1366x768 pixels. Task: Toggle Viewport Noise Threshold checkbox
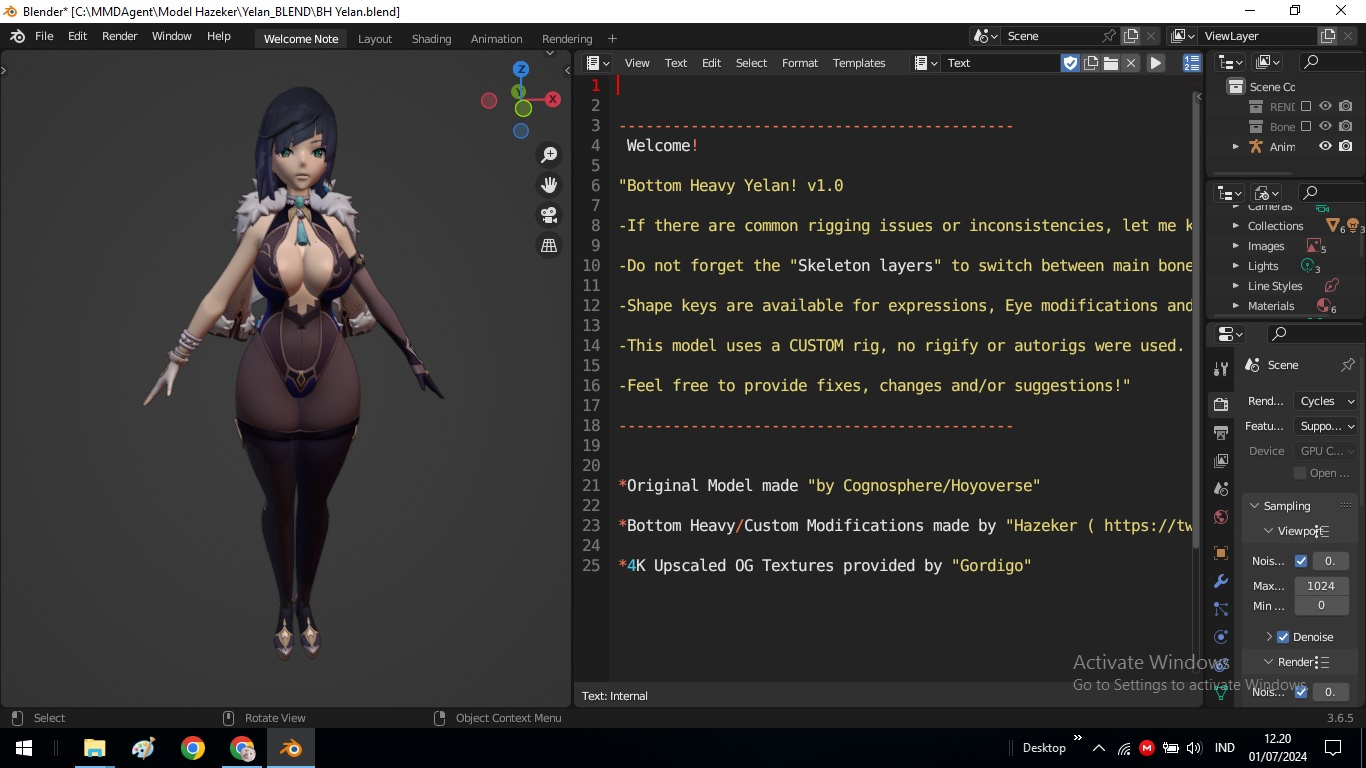(x=1301, y=561)
